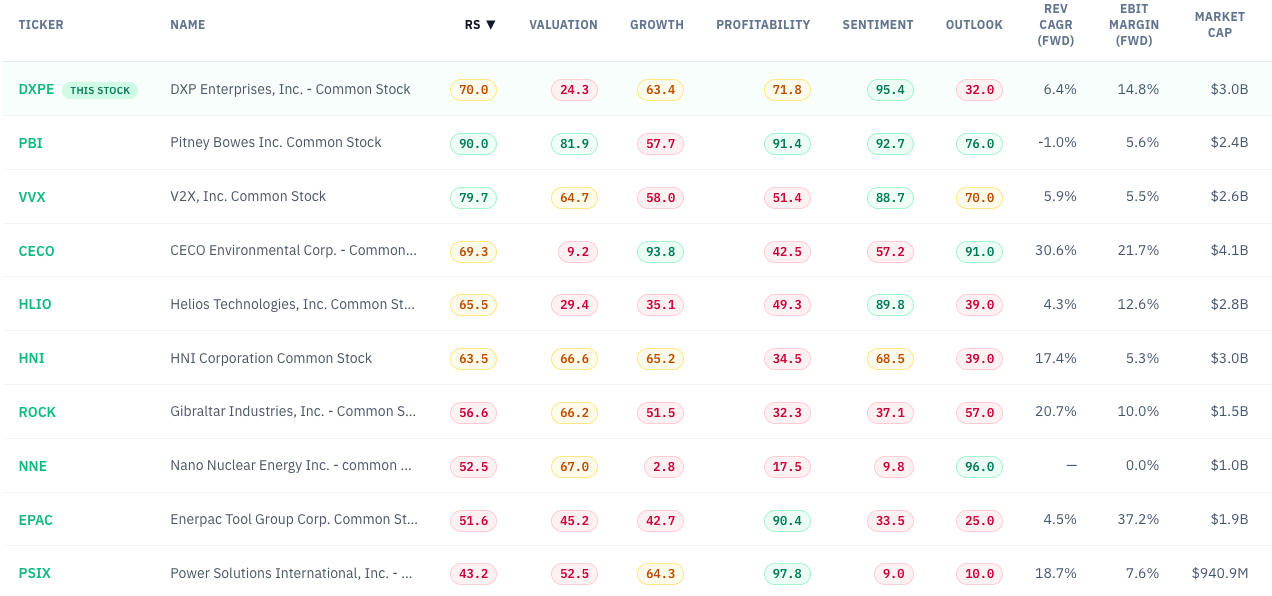Sort by the Profitability column header
This screenshot has width=1272, height=596.
(763, 25)
